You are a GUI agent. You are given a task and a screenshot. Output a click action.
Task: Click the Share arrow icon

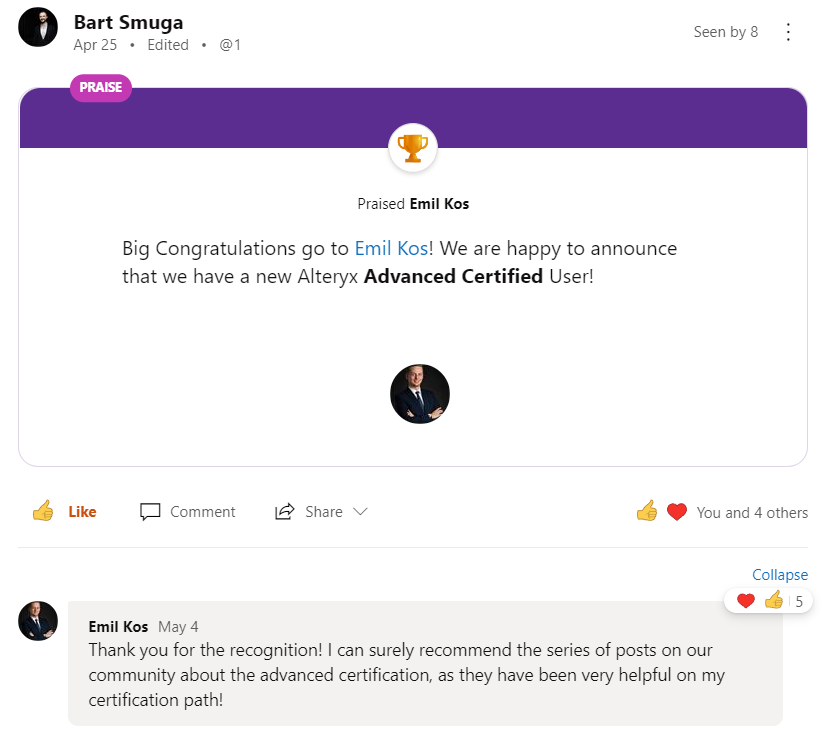point(285,512)
